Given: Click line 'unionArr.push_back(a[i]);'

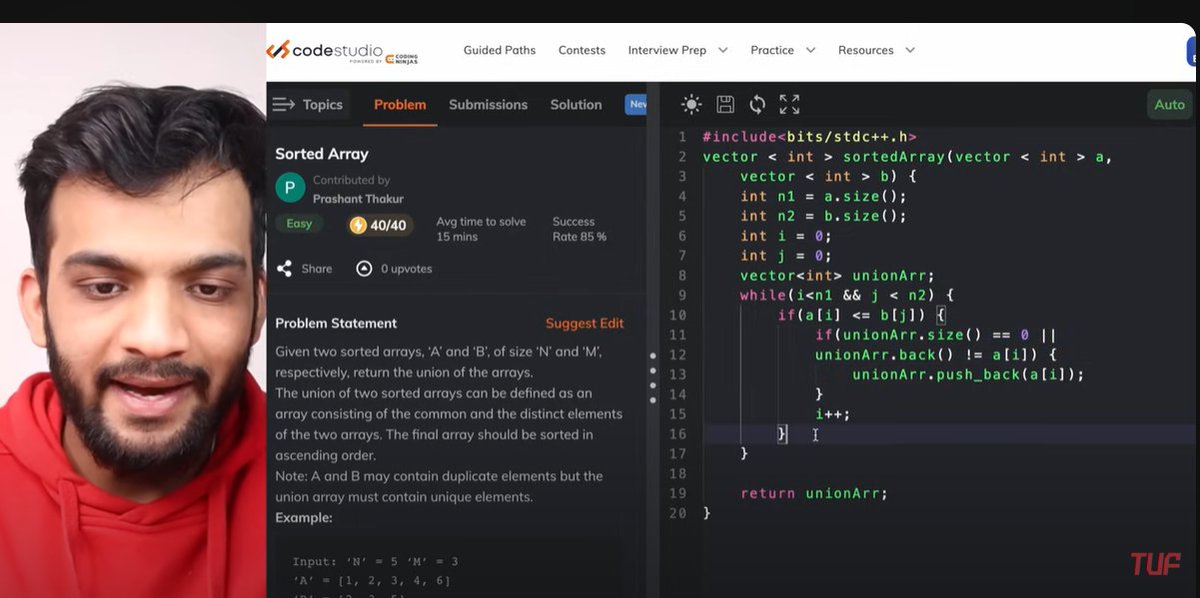Looking at the screenshot, I should [x=968, y=374].
